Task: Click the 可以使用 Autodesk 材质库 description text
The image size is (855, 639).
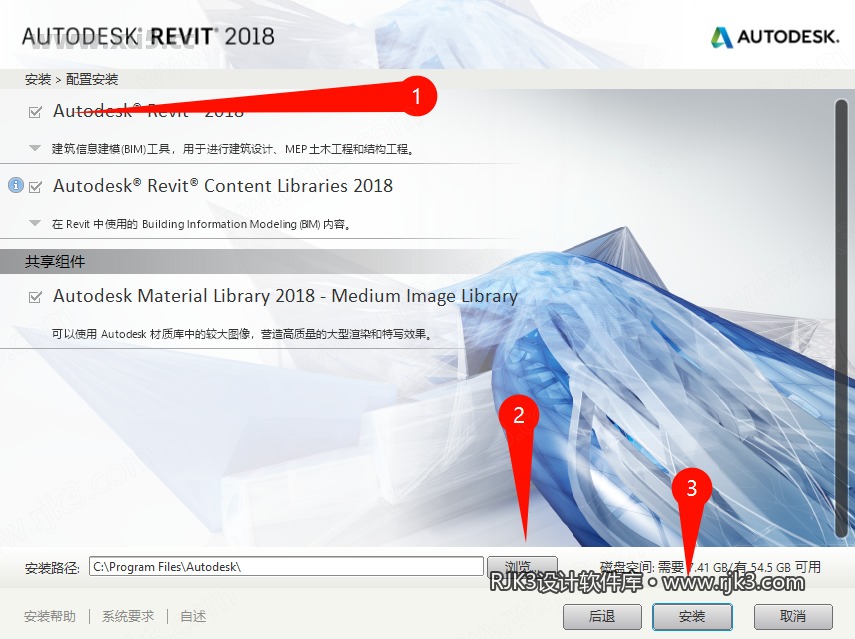Action: pos(242,334)
